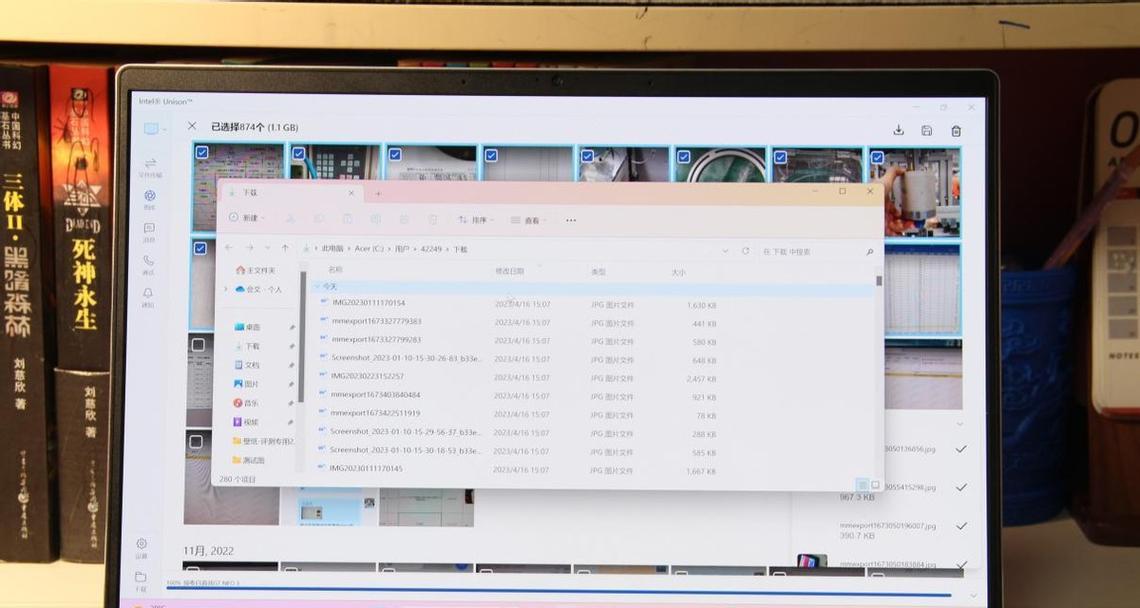Go back with Explorer's back arrow
This screenshot has width=1140, height=608.
coord(229,248)
